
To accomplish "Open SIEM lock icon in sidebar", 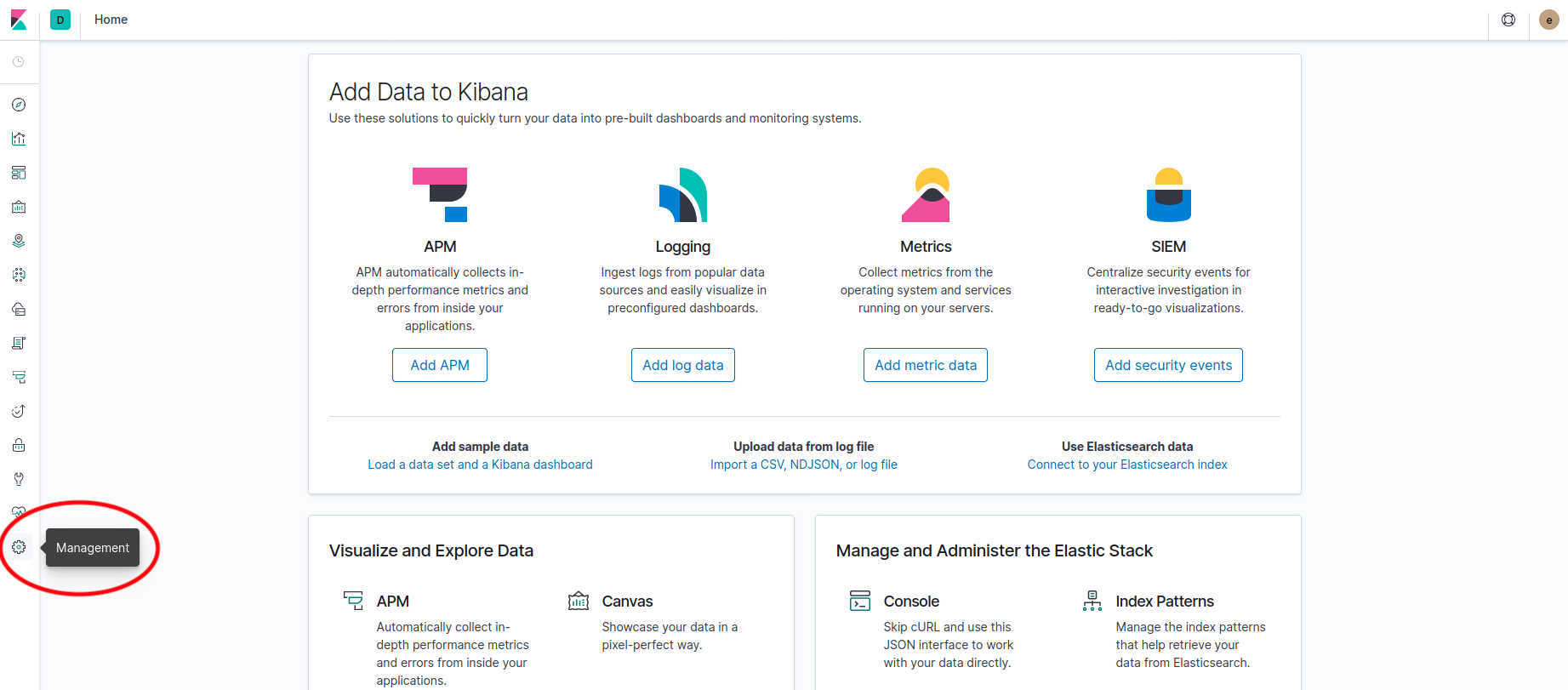I will [19, 445].
